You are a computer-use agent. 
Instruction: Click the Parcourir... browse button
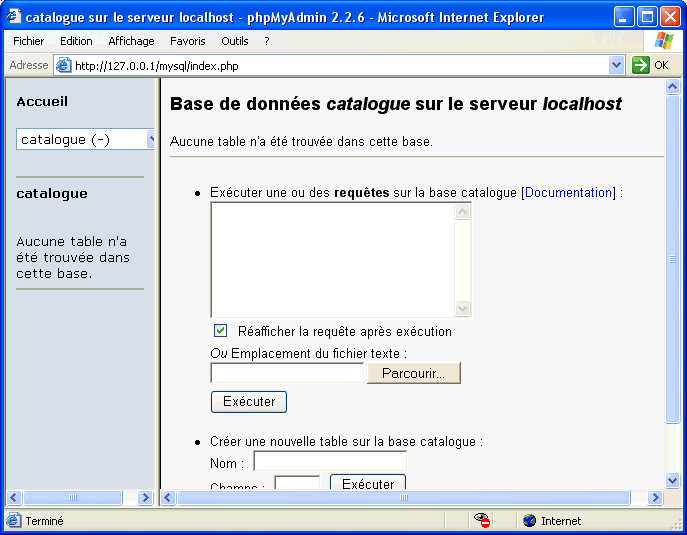(x=414, y=373)
